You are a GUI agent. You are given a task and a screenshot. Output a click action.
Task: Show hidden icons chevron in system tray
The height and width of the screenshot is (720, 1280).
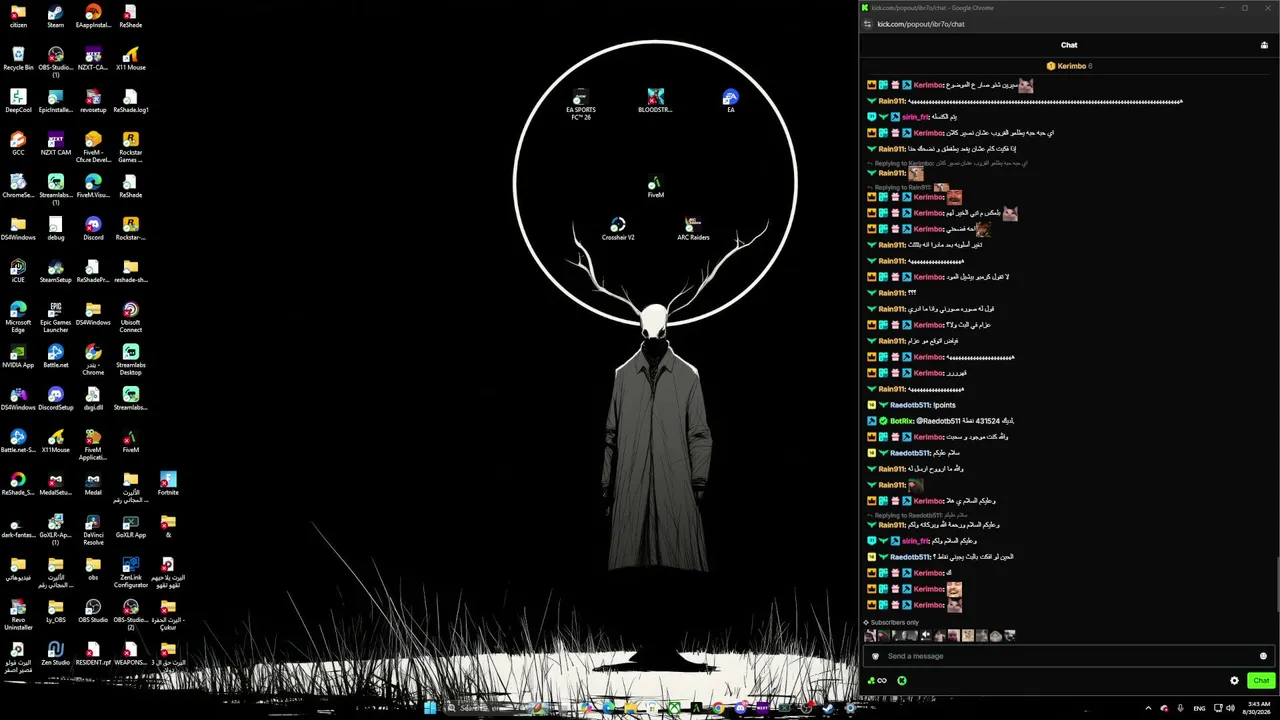pos(1148,708)
